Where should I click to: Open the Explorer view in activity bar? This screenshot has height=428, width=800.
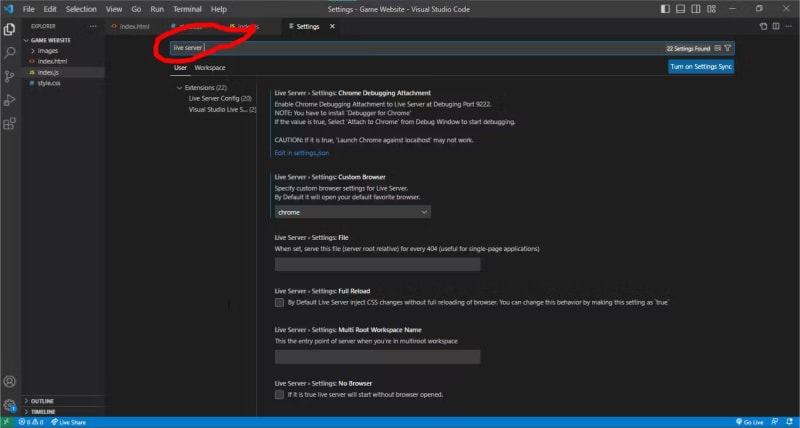(9, 29)
